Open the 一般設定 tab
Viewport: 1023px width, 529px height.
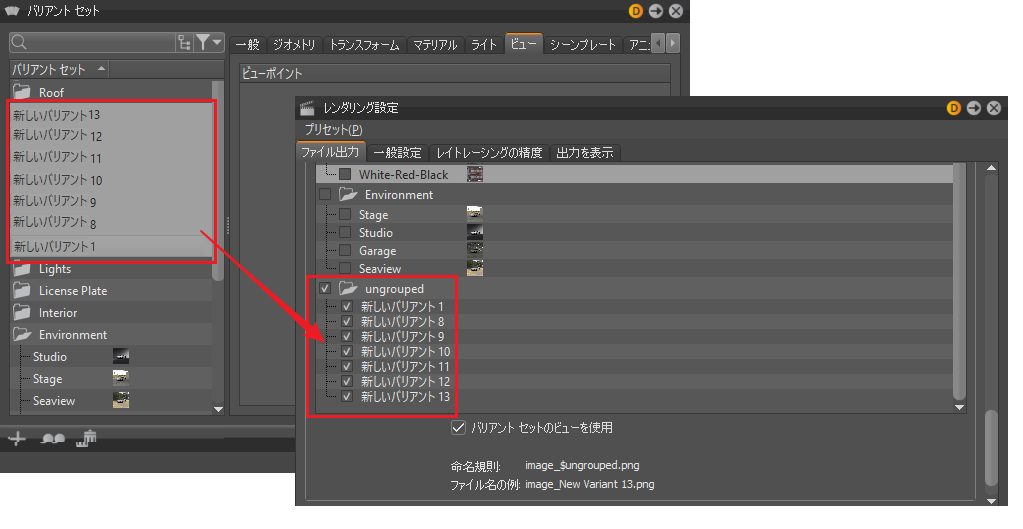pyautogui.click(x=397, y=153)
